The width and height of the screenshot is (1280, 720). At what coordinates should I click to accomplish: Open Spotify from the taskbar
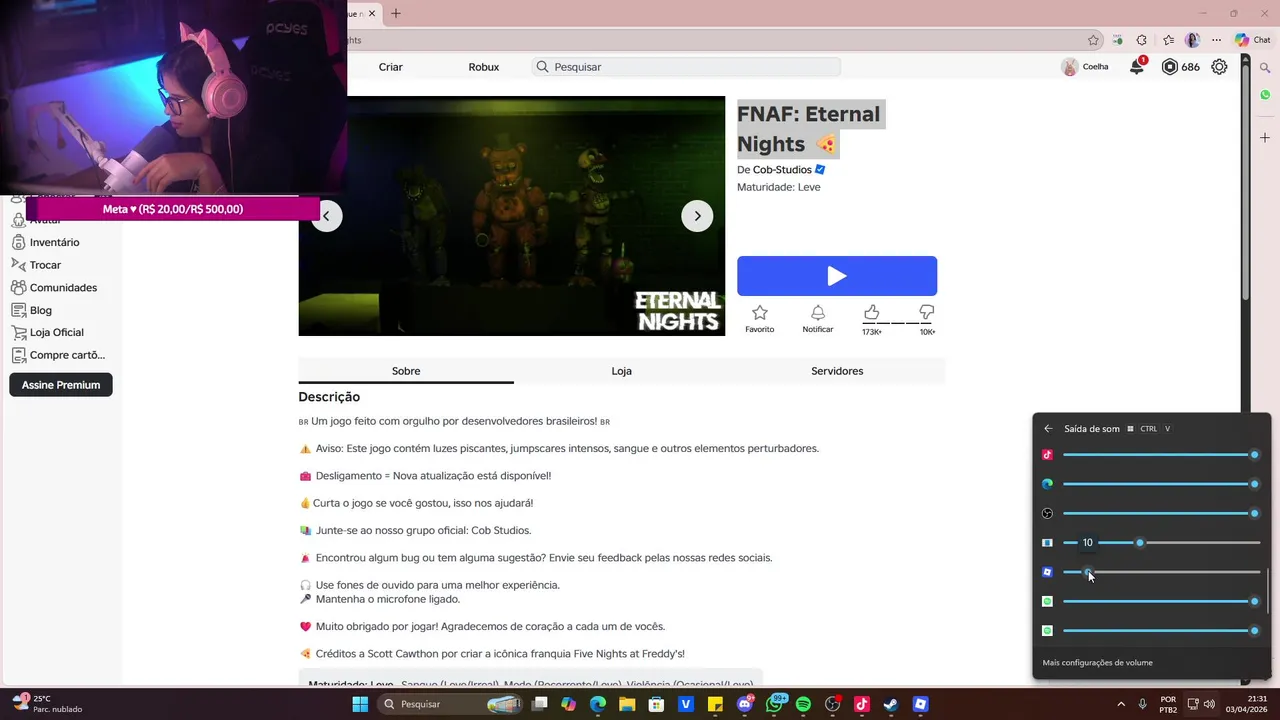coord(803,704)
